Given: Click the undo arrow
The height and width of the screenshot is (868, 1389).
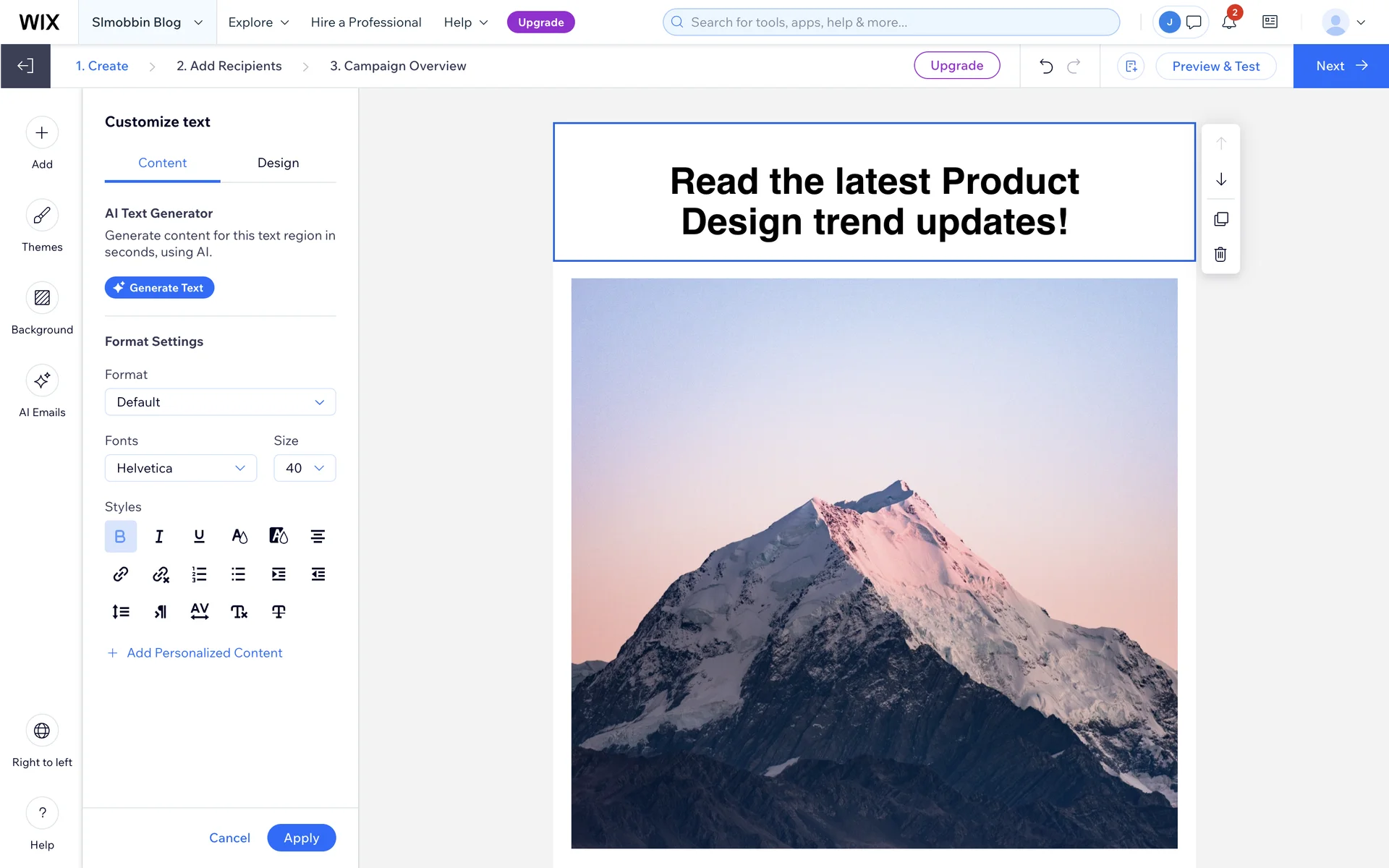Looking at the screenshot, I should point(1046,66).
